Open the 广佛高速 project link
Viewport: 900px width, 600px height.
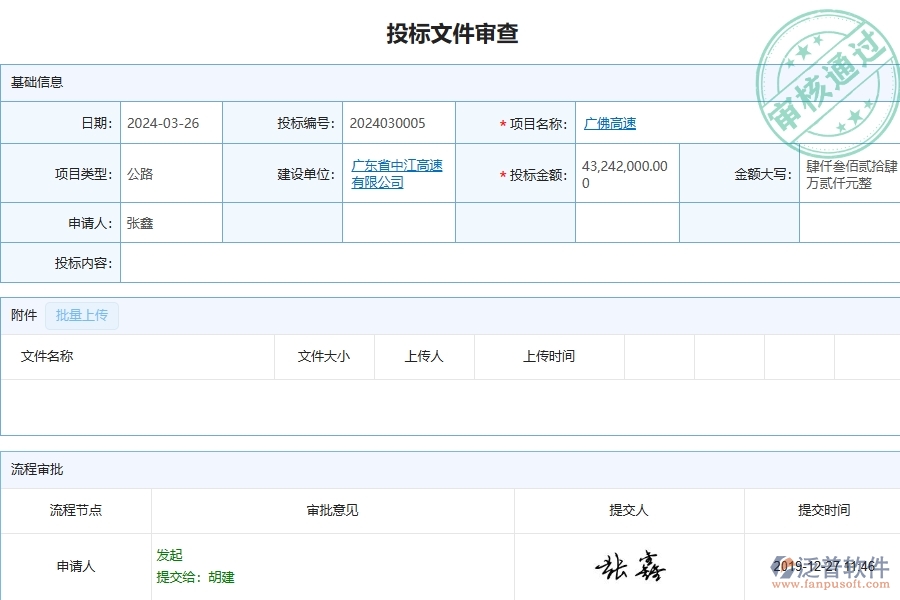[x=609, y=122]
